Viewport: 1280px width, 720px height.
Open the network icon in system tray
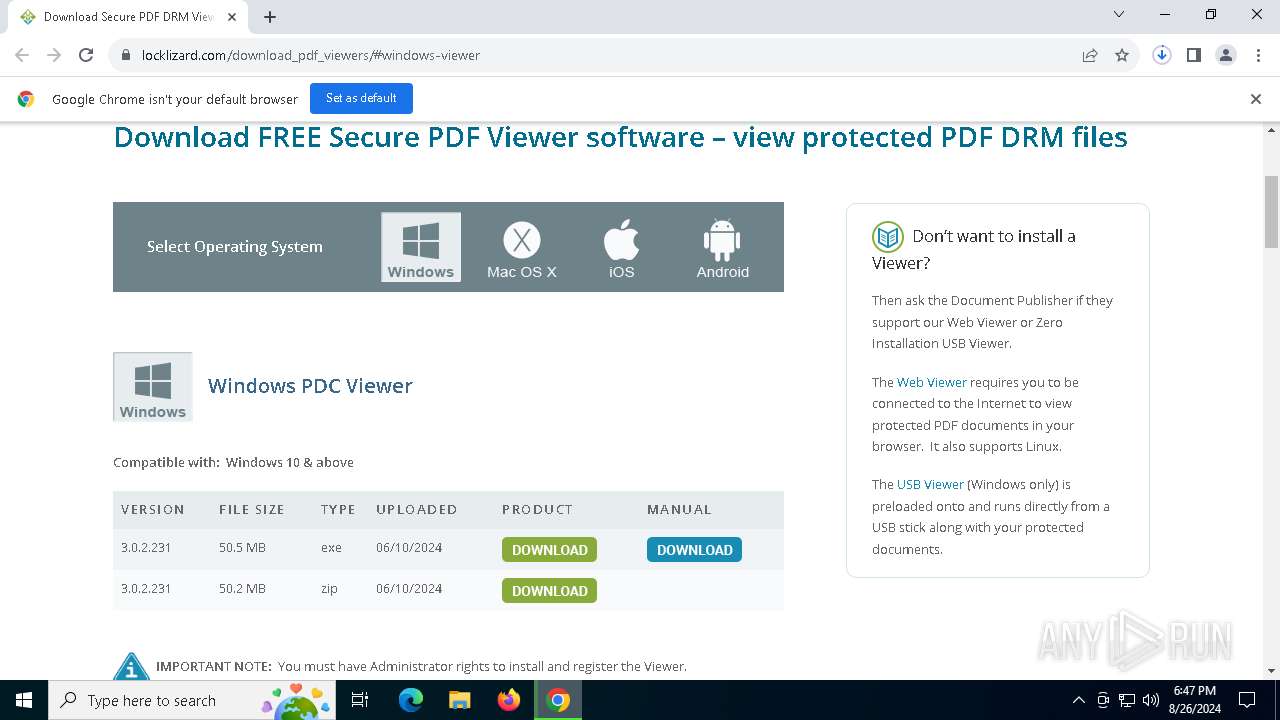coord(1127,700)
